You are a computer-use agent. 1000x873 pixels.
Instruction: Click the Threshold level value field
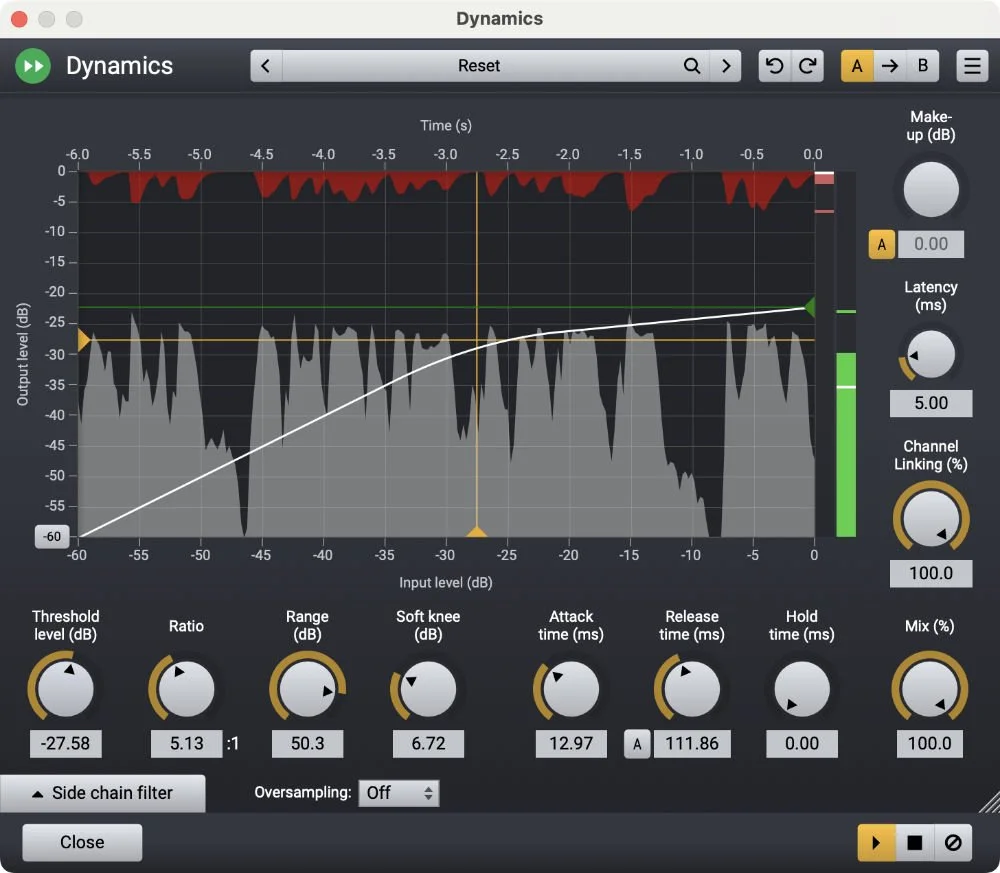coord(65,743)
